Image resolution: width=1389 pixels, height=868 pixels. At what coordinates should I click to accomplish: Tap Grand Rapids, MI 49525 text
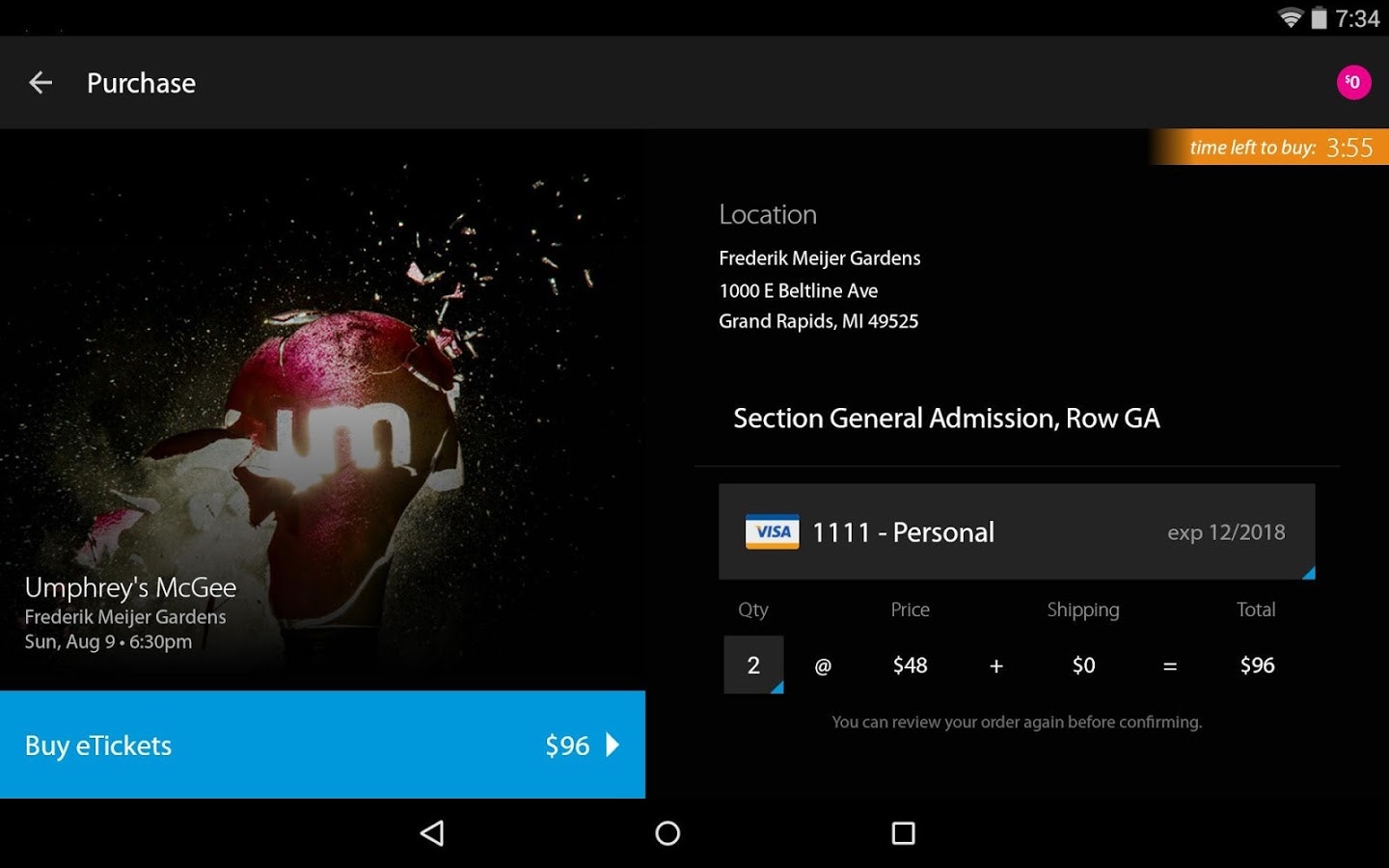tap(818, 321)
